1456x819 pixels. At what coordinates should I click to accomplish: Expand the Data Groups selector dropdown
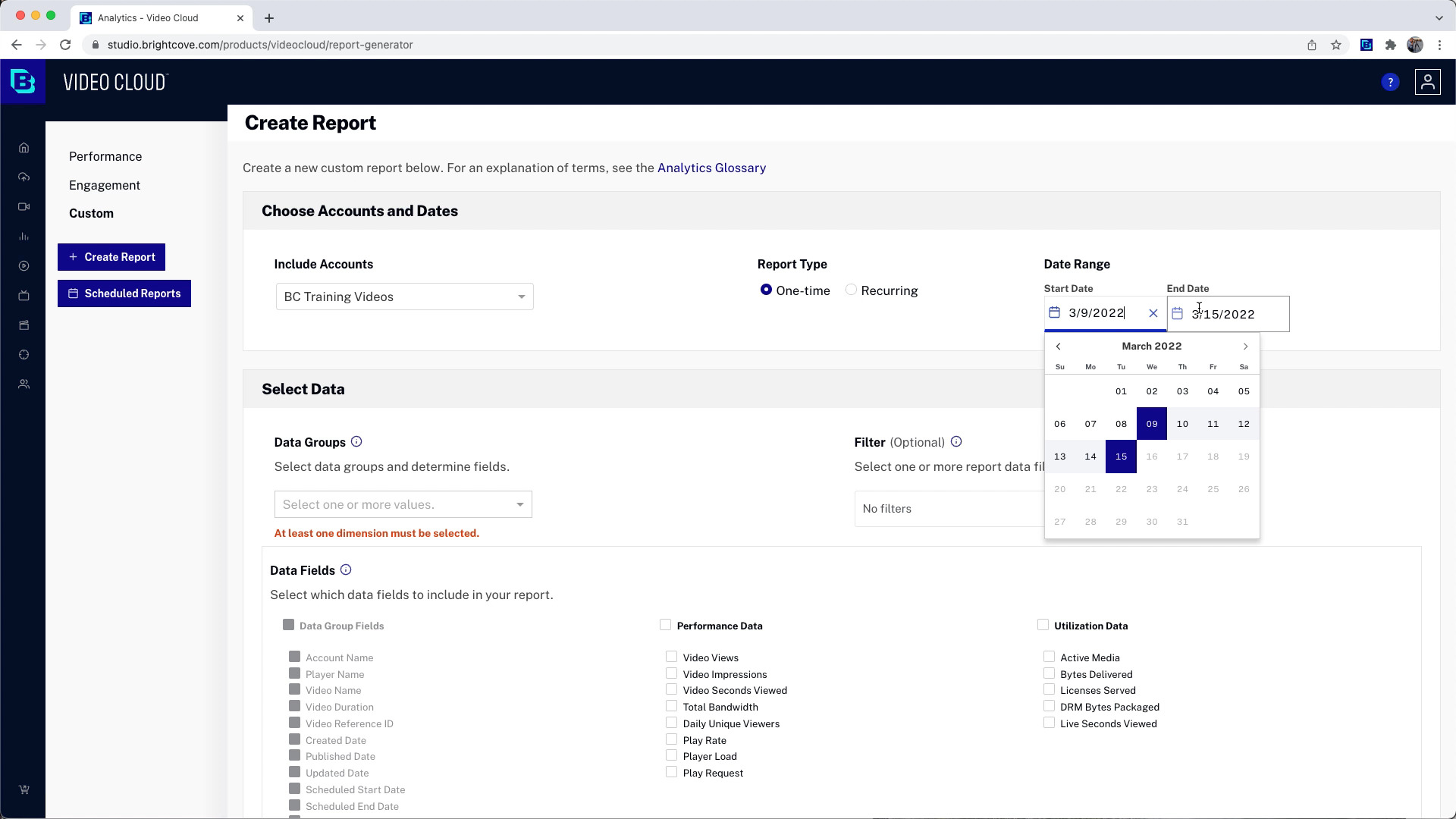point(403,504)
